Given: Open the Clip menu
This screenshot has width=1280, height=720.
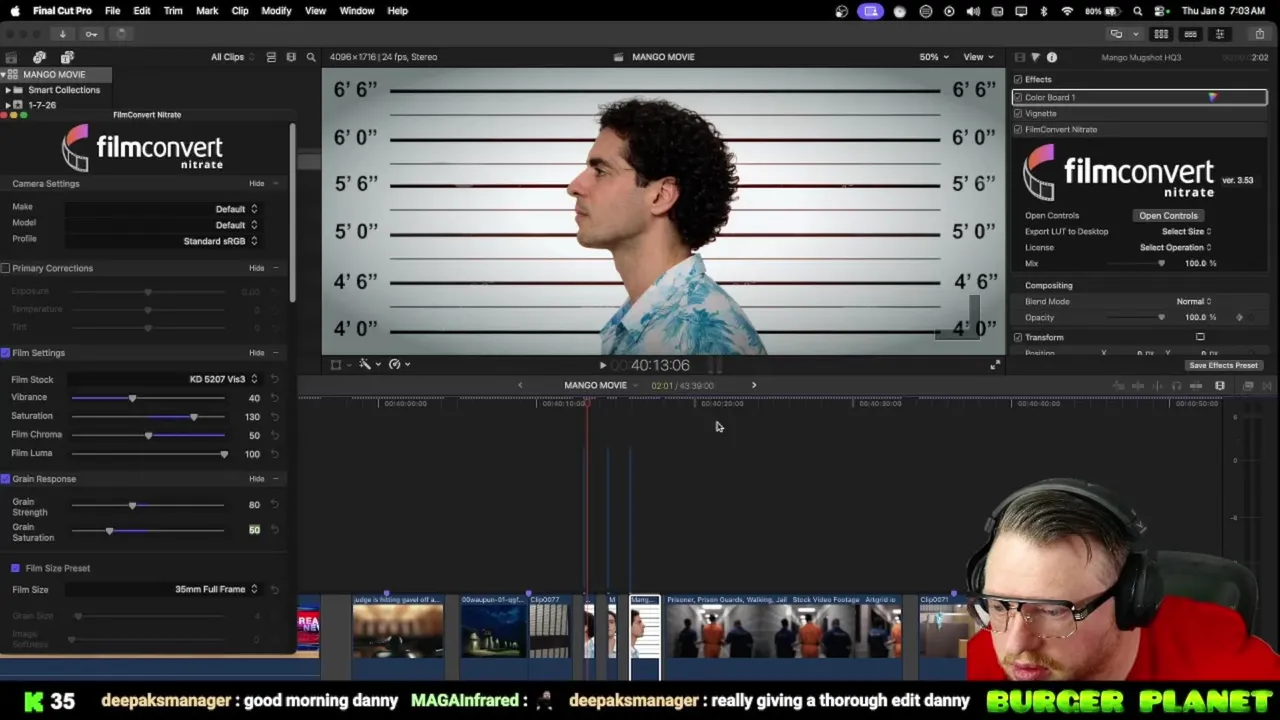Looking at the screenshot, I should (240, 11).
